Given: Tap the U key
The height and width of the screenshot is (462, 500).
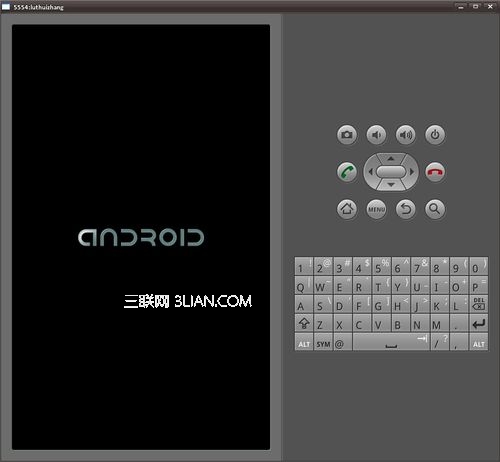Looking at the screenshot, I should click(420, 285).
